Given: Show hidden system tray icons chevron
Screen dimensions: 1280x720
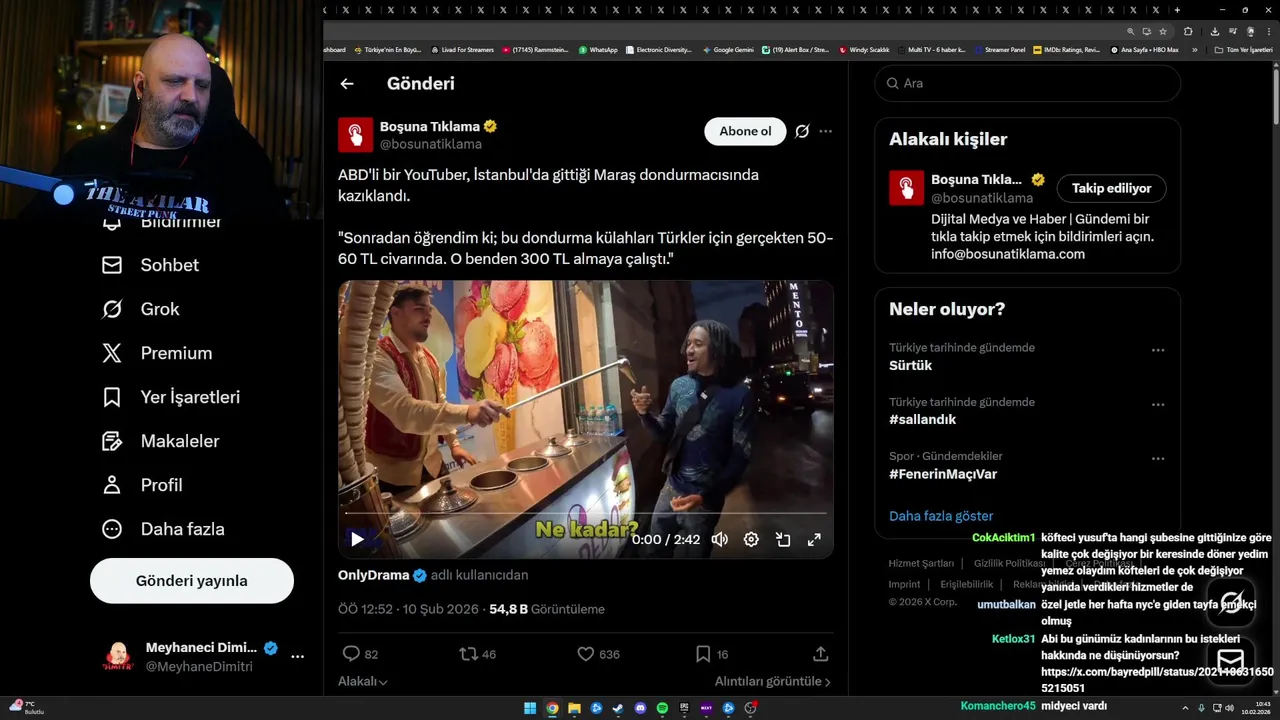Looking at the screenshot, I should pos(1187,707).
